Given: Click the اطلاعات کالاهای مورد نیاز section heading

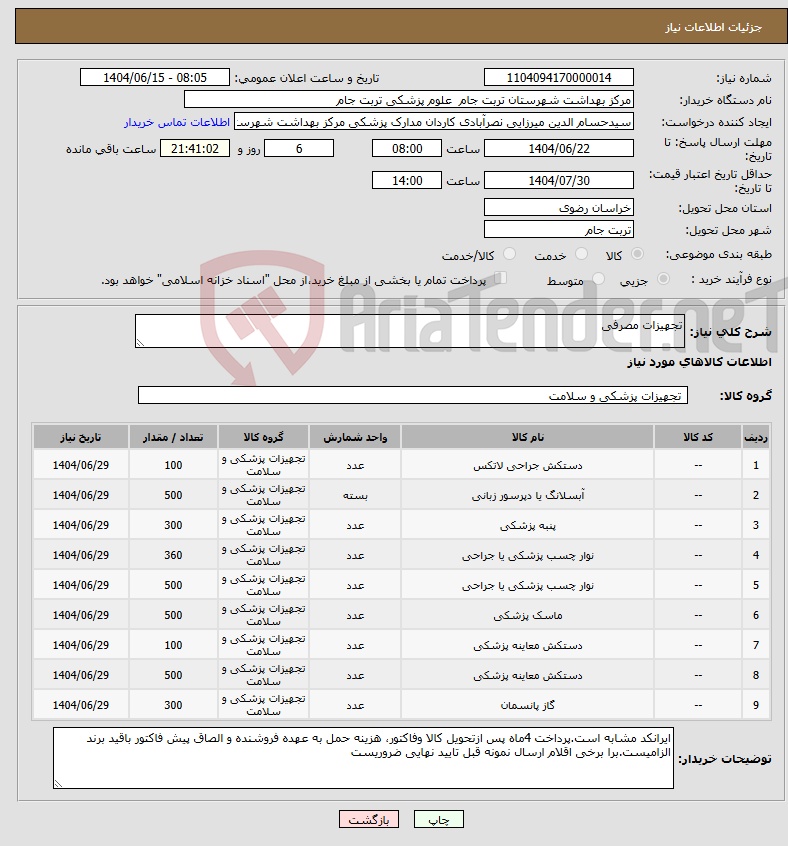Looking at the screenshot, I should pyautogui.click(x=699, y=362).
